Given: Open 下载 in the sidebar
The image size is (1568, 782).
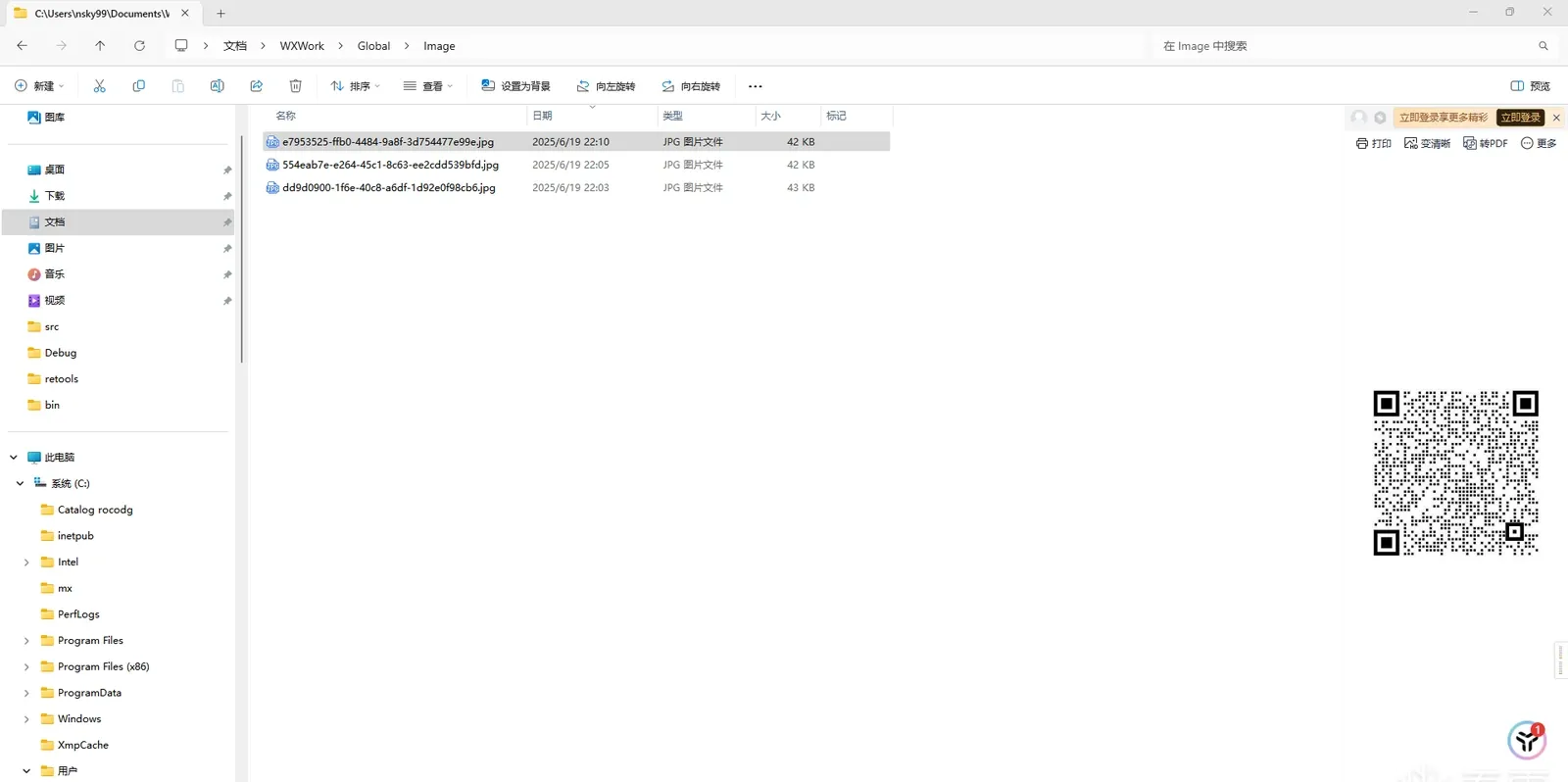Looking at the screenshot, I should coord(119,196).
